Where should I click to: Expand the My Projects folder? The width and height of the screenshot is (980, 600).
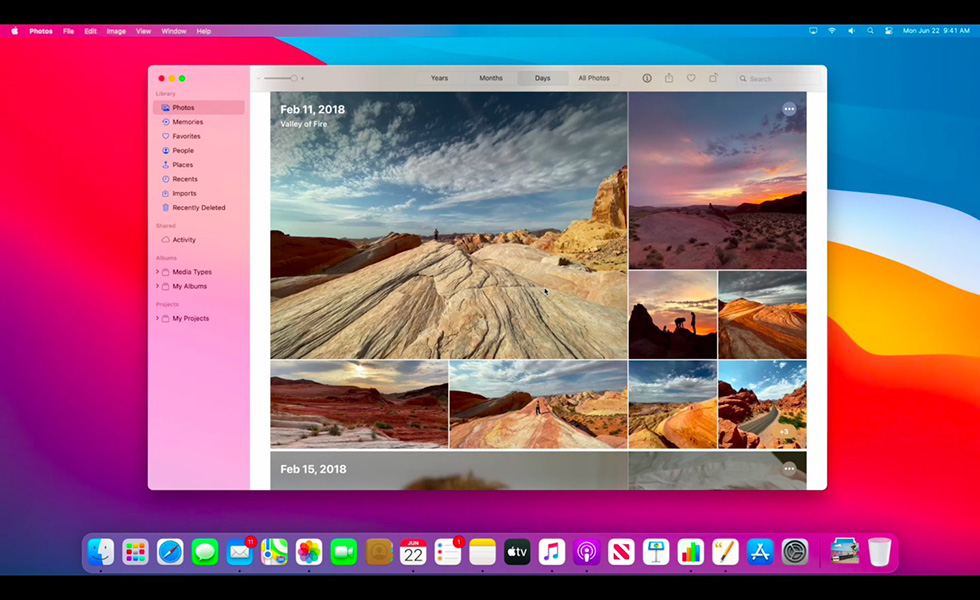tap(157, 318)
